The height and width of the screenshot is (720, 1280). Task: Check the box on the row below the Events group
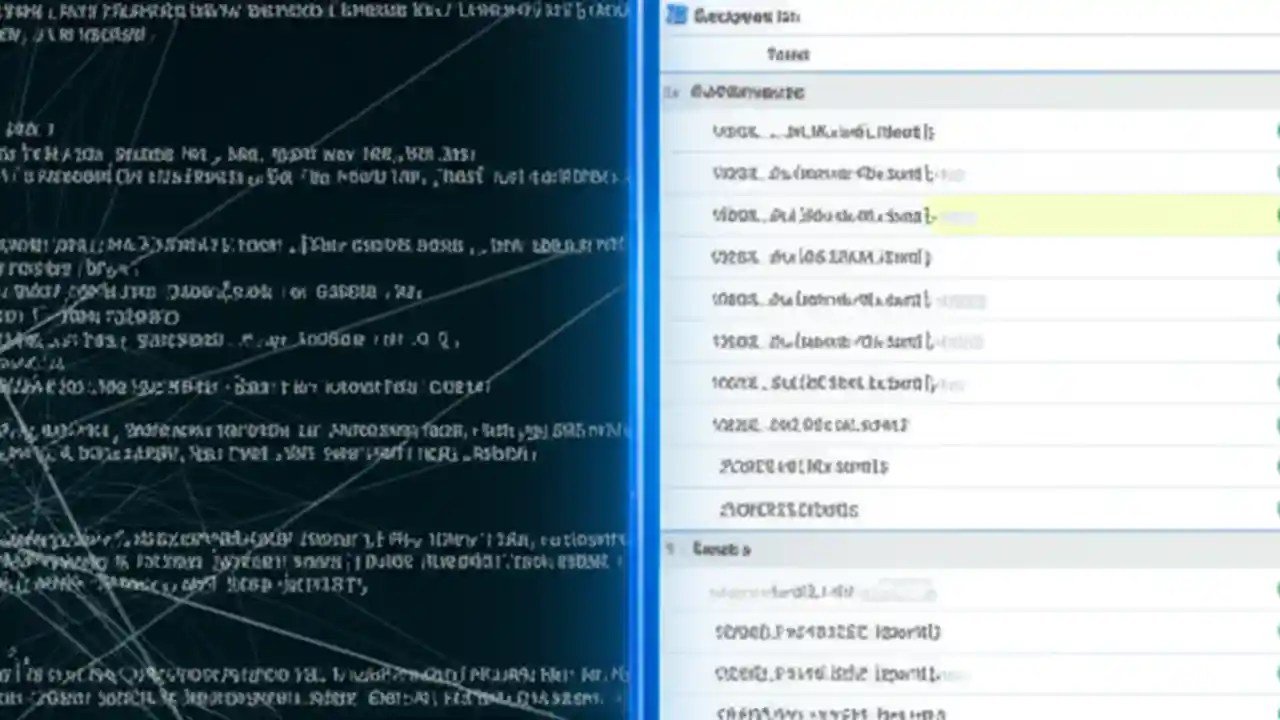pyautogui.click(x=1276, y=591)
